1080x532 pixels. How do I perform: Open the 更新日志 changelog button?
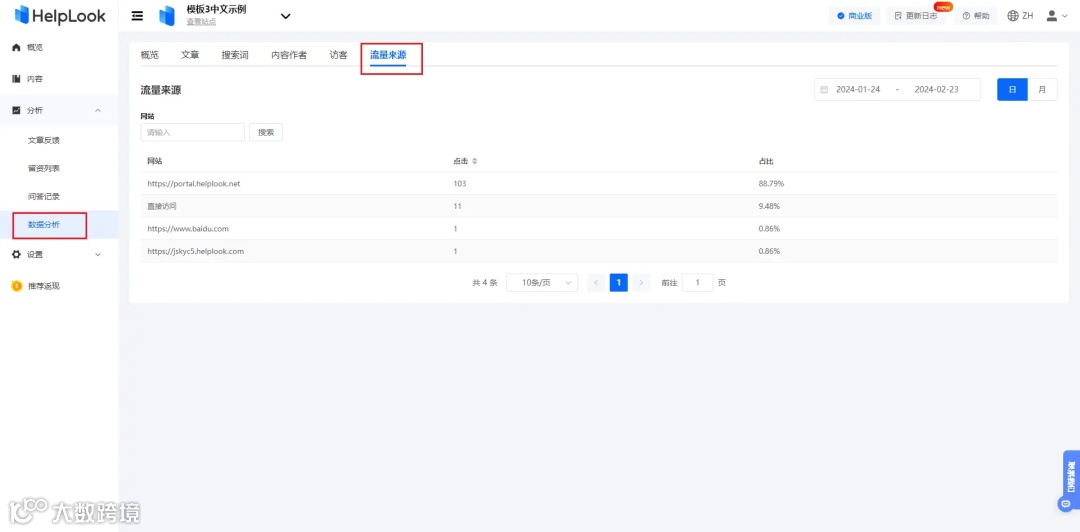click(x=915, y=16)
